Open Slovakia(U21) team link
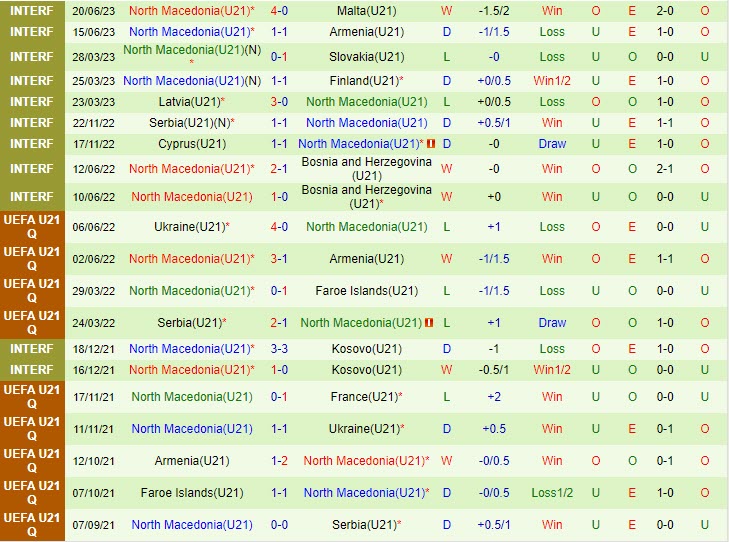Screen dimensions: 729x542 pyautogui.click(x=366, y=57)
